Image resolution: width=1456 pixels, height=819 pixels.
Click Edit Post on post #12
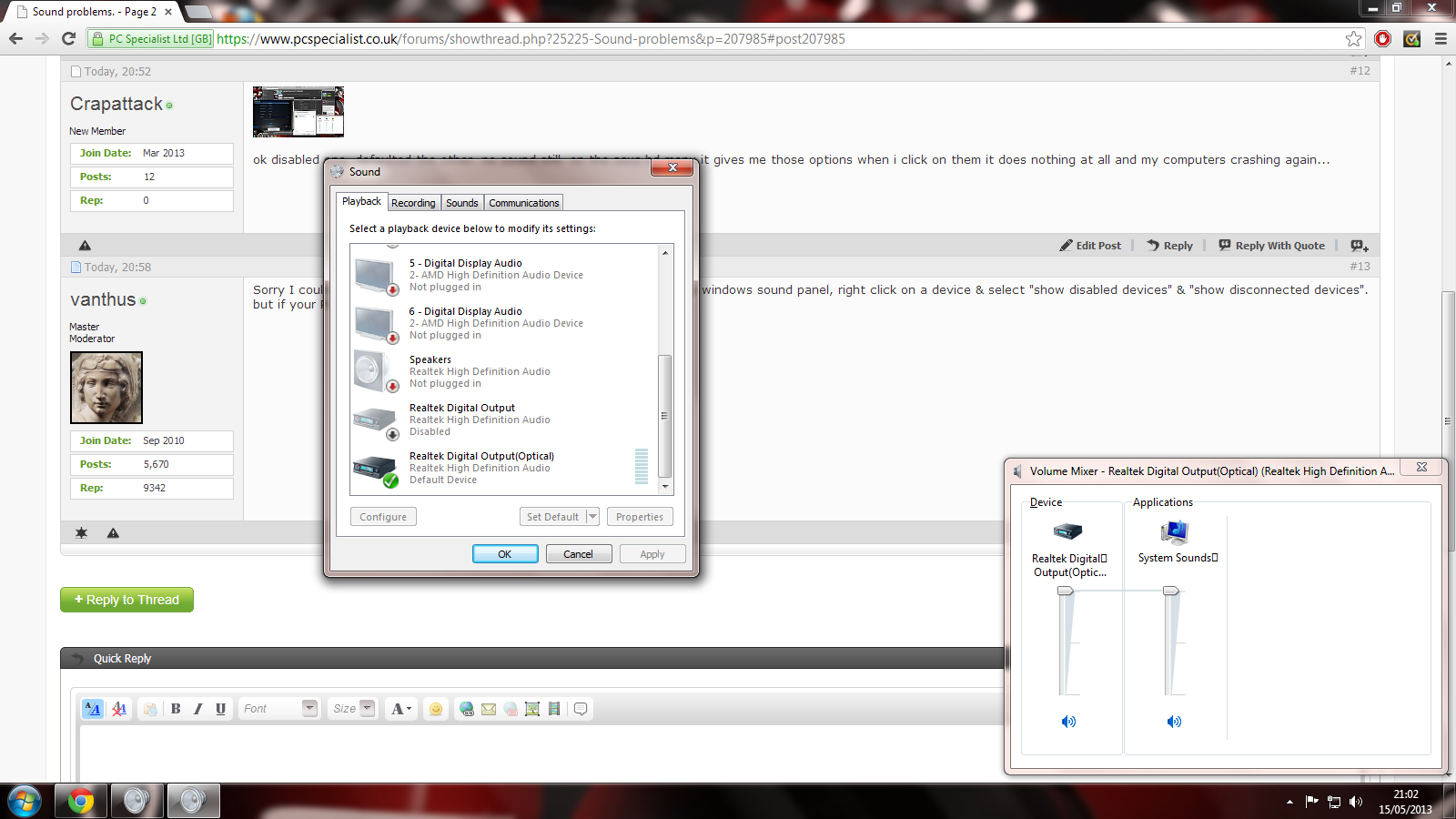[x=1089, y=246]
